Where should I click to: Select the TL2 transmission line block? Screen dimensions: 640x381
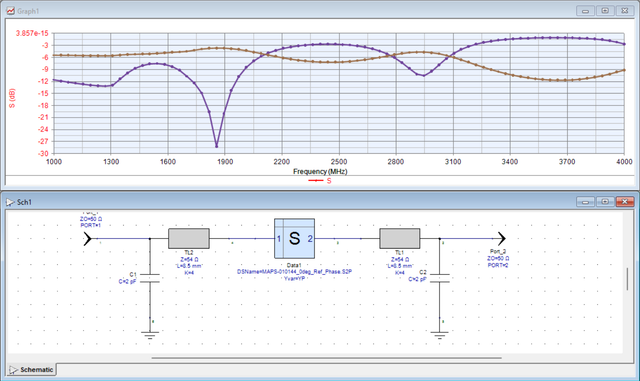189,238
